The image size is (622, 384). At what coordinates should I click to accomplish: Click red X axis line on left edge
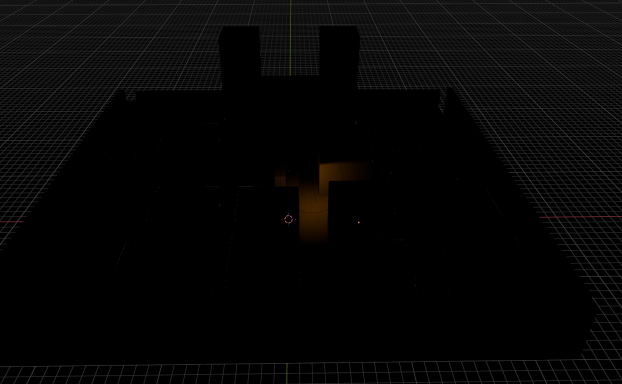tap(11, 221)
